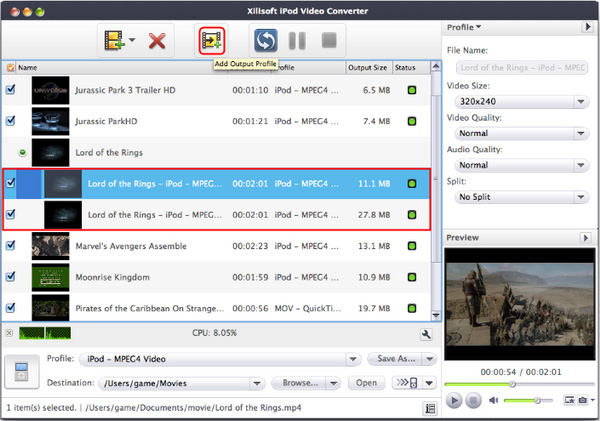Click the Moonrise Kingdom thumbnail
The height and width of the screenshot is (421, 600).
click(x=51, y=277)
